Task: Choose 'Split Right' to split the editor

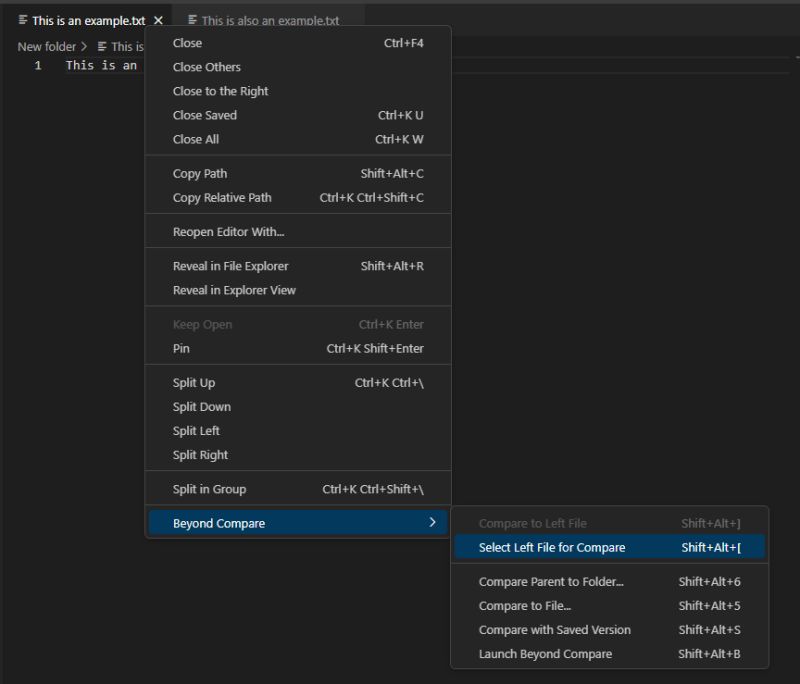Action: pos(202,454)
